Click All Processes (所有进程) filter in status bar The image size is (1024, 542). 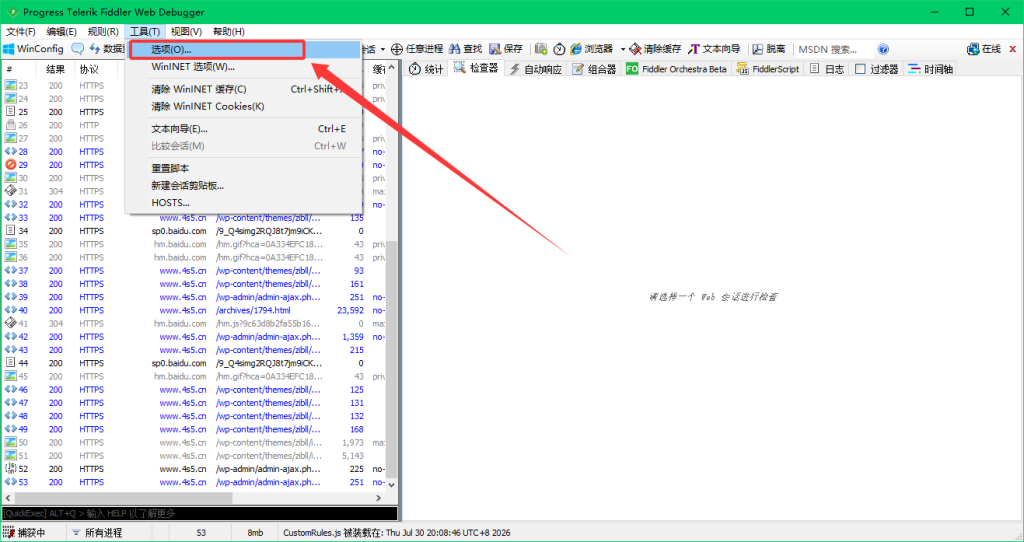tap(97, 533)
